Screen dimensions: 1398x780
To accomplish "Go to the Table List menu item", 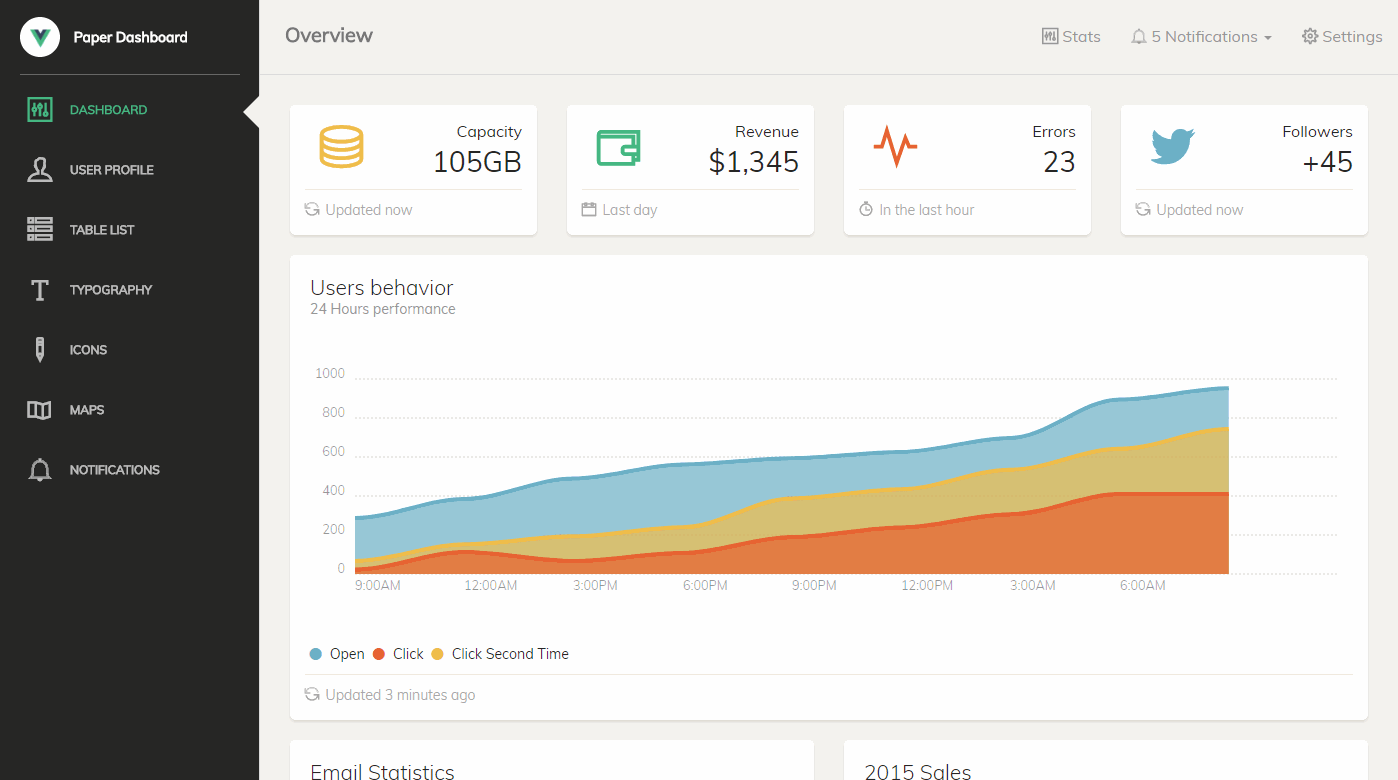I will (102, 230).
